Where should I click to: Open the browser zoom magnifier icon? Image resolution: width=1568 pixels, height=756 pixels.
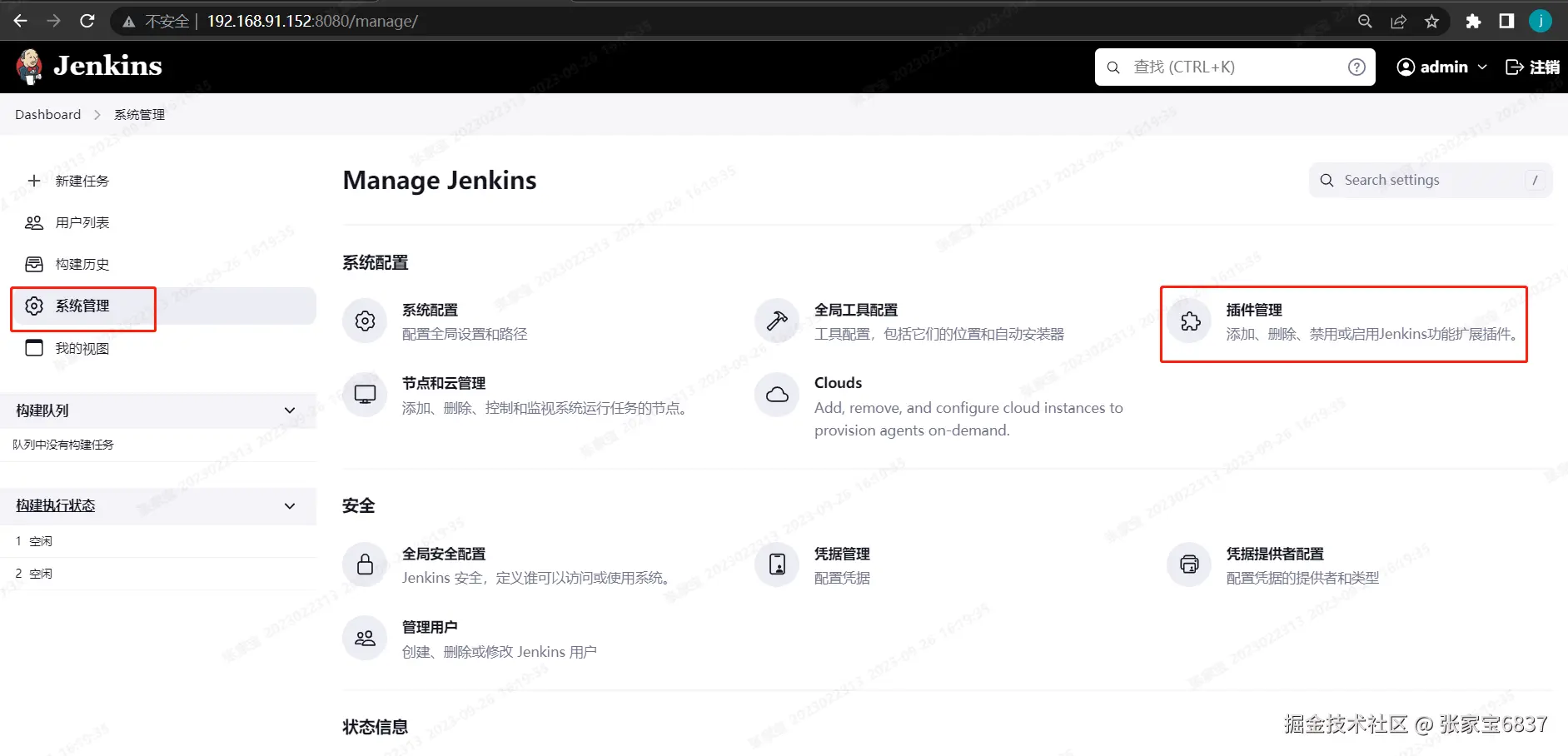click(1365, 22)
